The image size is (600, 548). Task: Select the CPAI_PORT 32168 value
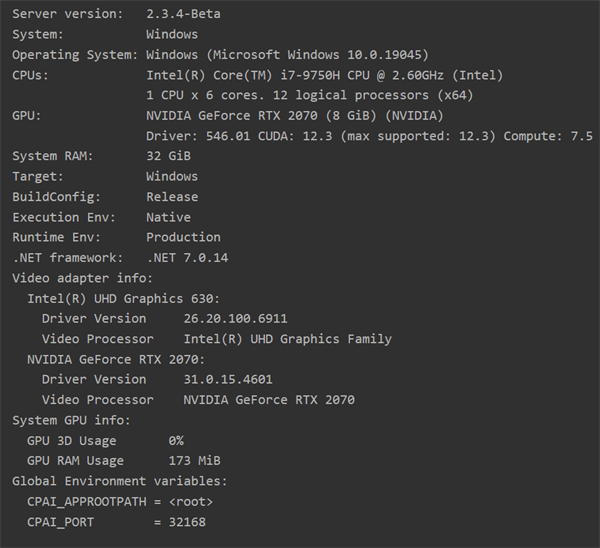pyautogui.click(x=187, y=522)
